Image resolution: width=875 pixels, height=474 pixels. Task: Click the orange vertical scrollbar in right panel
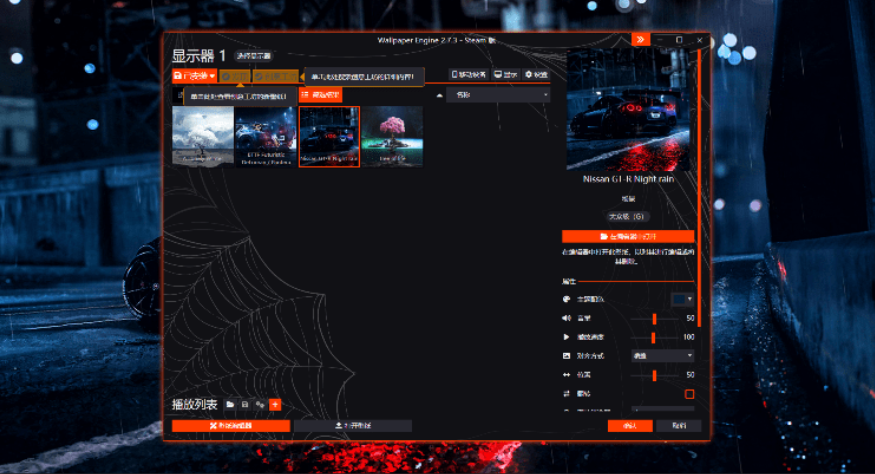coord(699,187)
